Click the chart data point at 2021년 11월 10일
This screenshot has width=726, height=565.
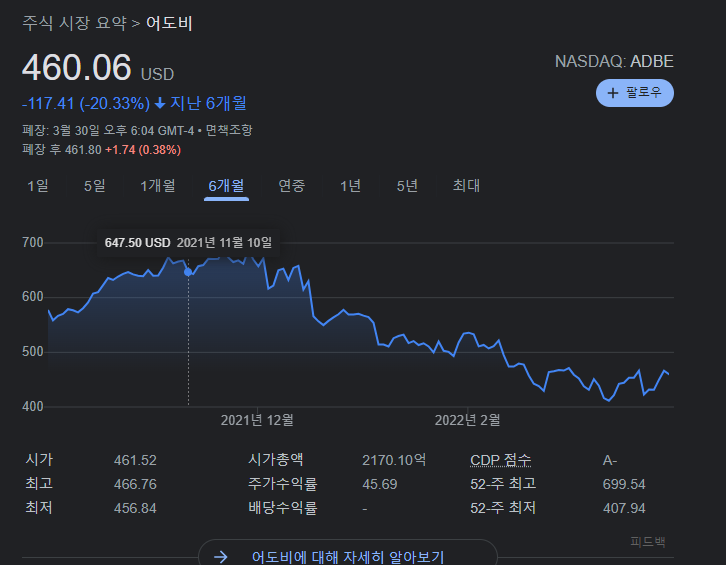point(188,272)
